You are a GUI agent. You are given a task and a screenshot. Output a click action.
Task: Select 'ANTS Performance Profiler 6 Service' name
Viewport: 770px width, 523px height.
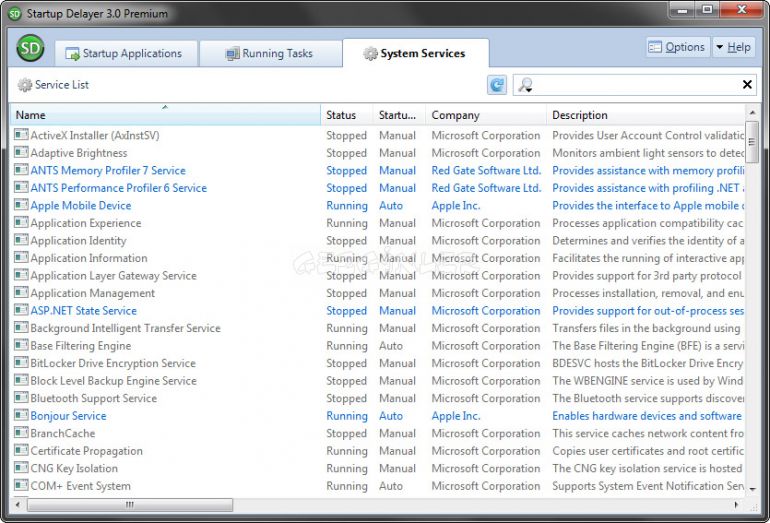118,188
